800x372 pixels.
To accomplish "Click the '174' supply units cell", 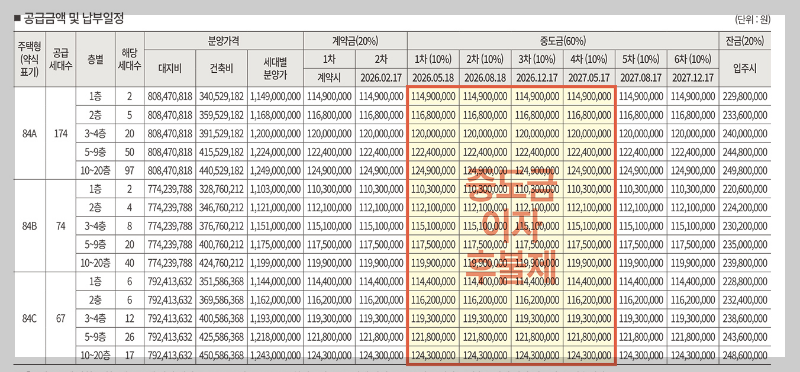I will point(61,133).
